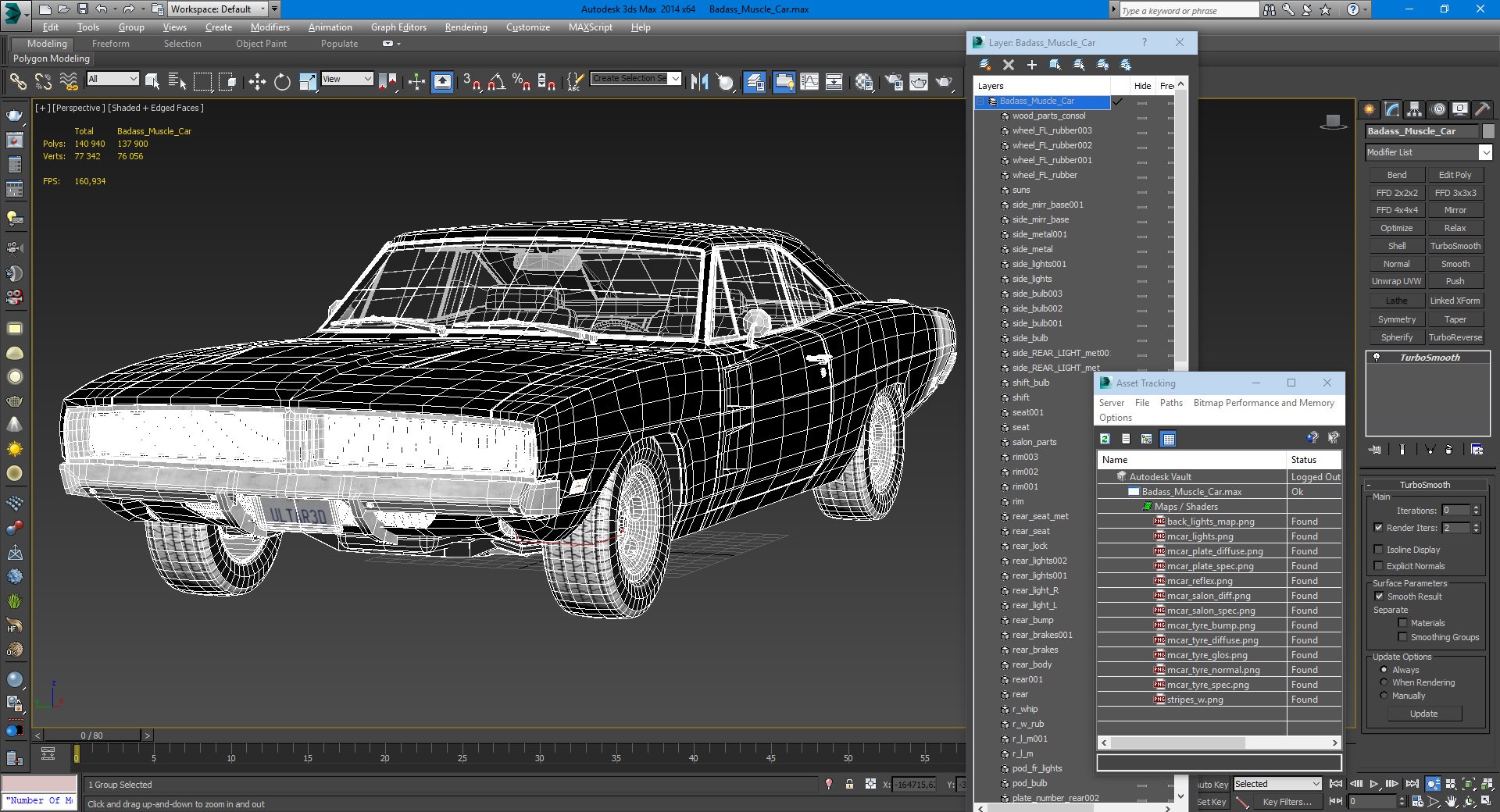The image size is (1500, 812).
Task: Open the Material Editor icon
Action: coord(863,81)
